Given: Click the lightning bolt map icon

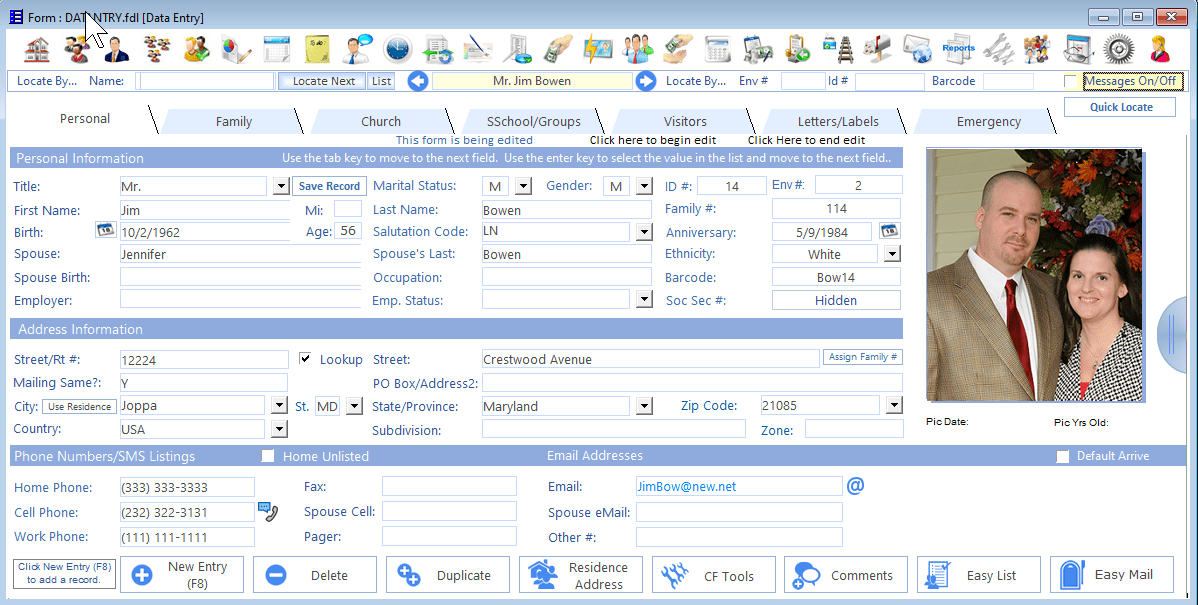Looking at the screenshot, I should pyautogui.click(x=597, y=50).
